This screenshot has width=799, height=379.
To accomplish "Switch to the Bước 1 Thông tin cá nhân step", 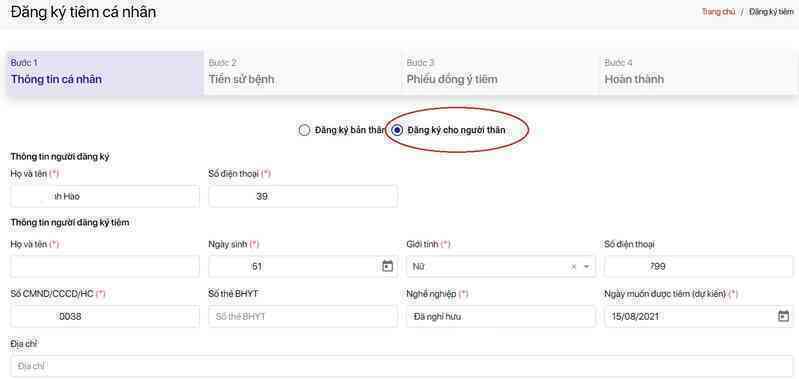I will (105, 72).
